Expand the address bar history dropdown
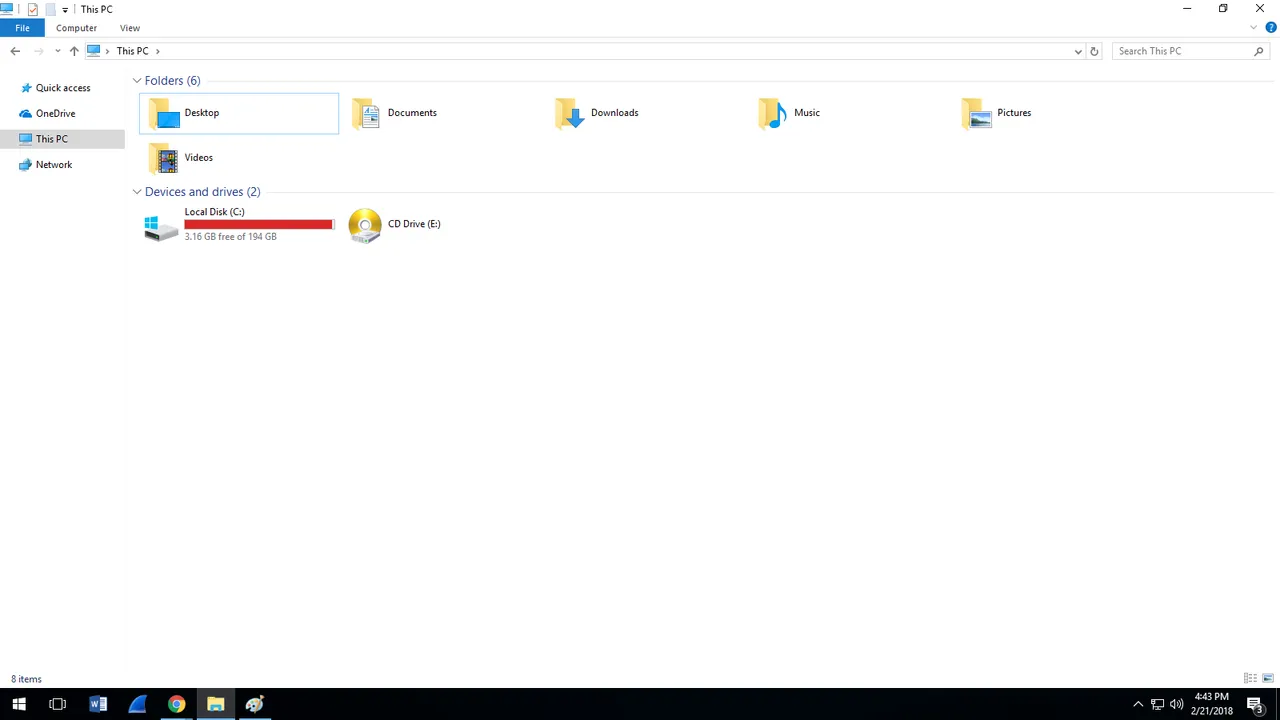This screenshot has width=1280, height=720. 1078,51
